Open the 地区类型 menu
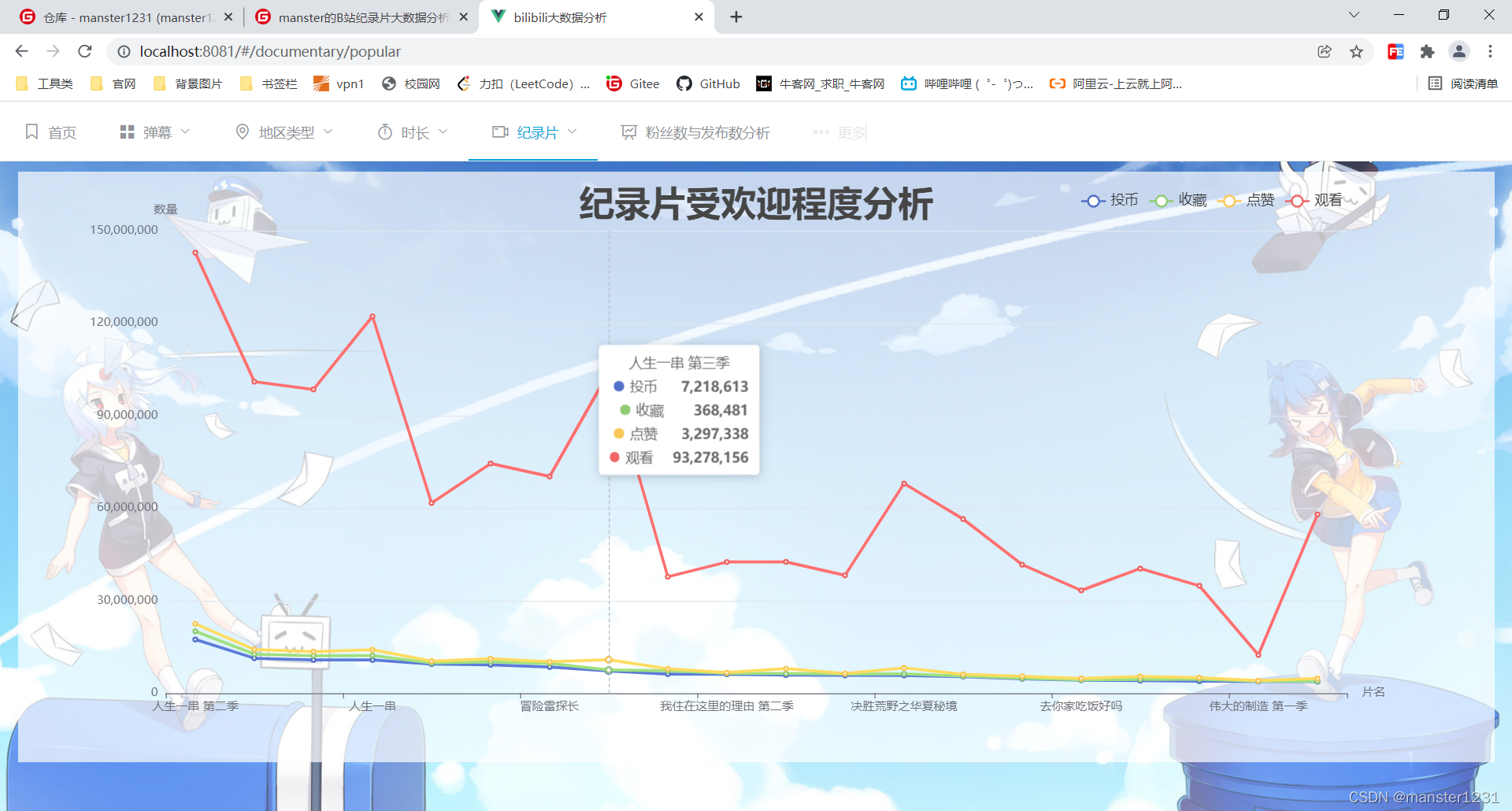This screenshot has height=811, width=1512. click(284, 132)
